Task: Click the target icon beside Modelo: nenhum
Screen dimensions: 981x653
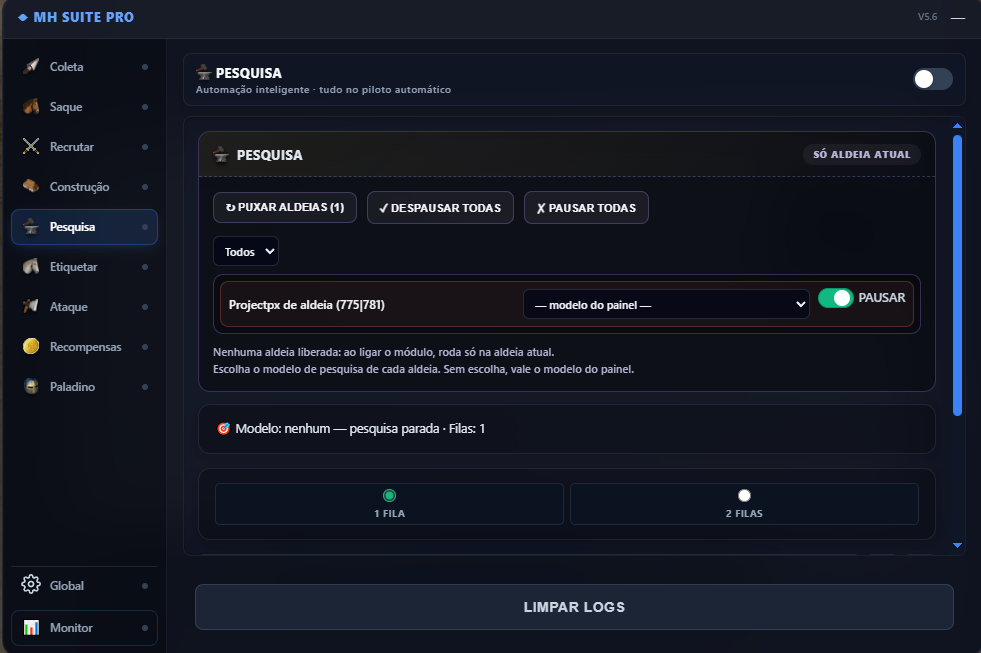Action: pos(223,428)
